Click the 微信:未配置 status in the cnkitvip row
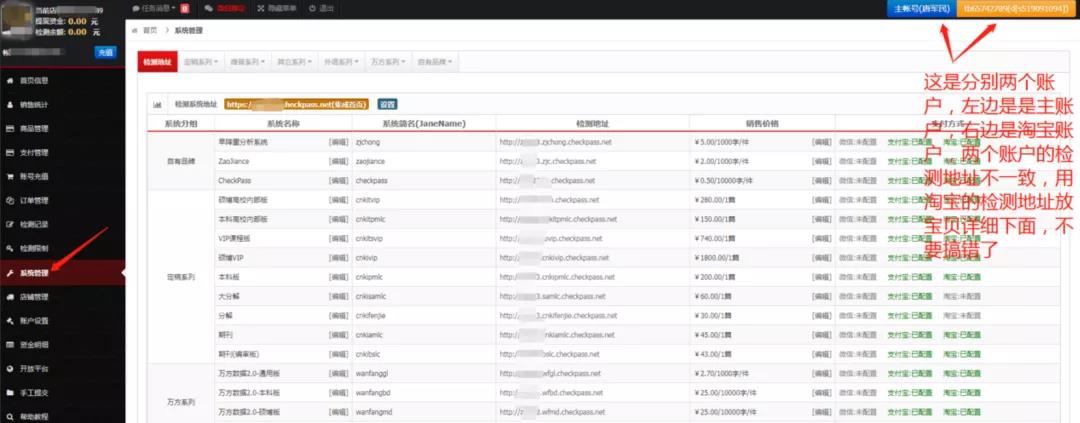Image resolution: width=1080 pixels, height=423 pixels. coord(858,200)
